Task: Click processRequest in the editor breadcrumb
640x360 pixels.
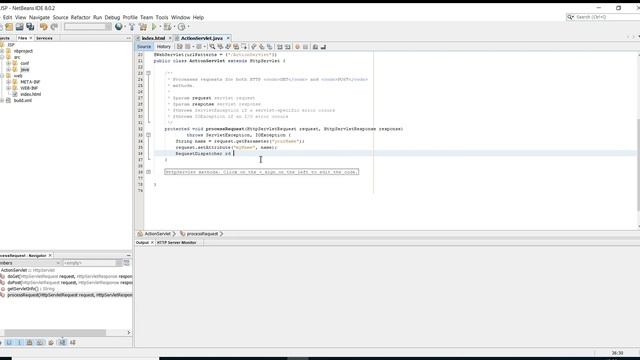Action: (202, 234)
